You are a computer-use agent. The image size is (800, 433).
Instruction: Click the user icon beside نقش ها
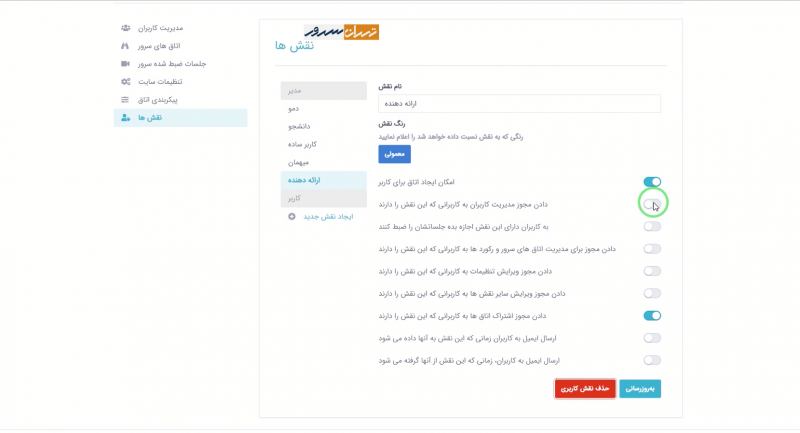[125, 118]
